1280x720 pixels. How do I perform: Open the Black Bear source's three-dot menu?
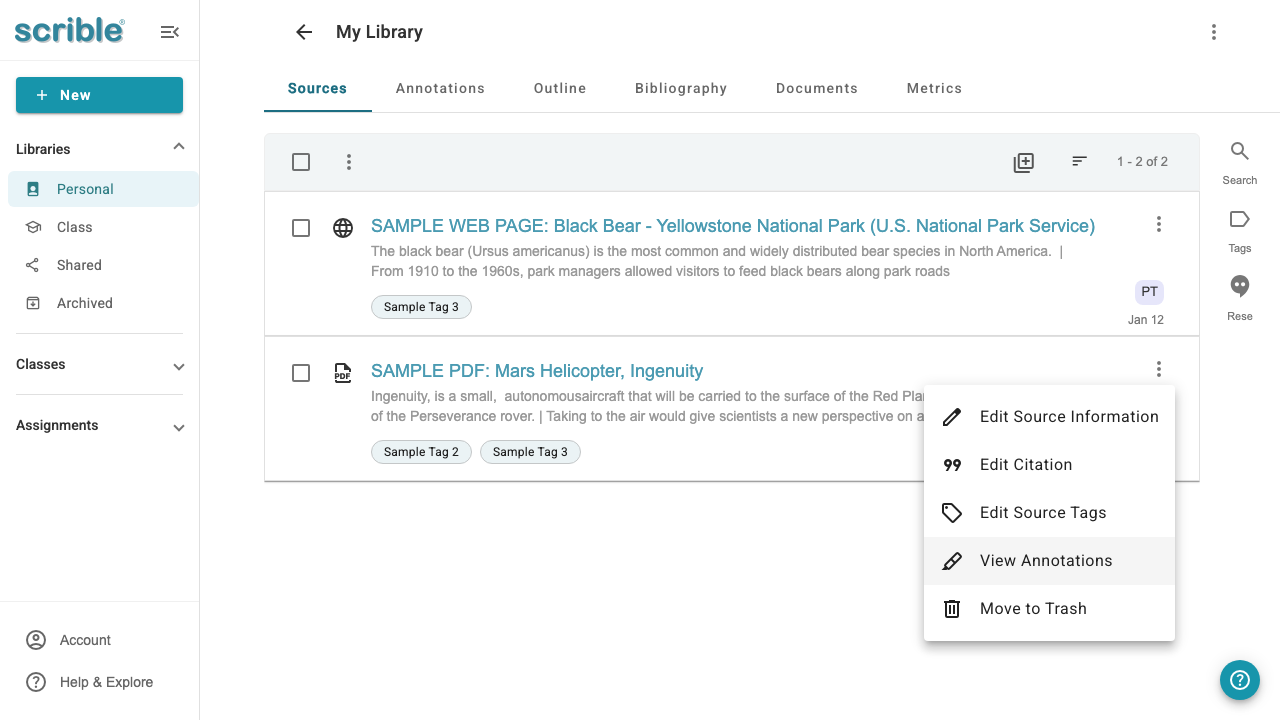[x=1159, y=224]
